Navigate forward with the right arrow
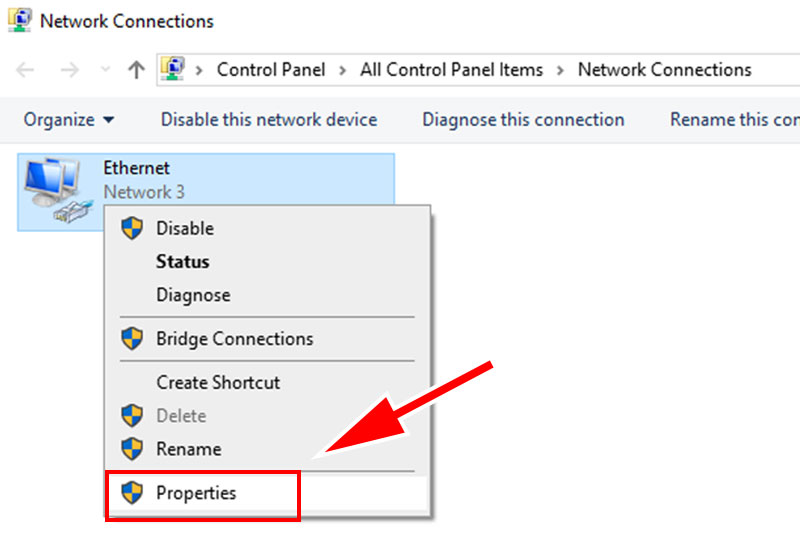 coord(70,69)
